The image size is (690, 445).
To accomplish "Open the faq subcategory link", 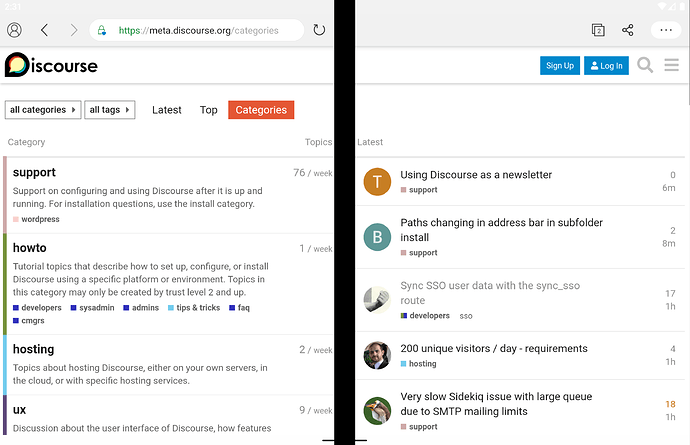I will tap(239, 308).
